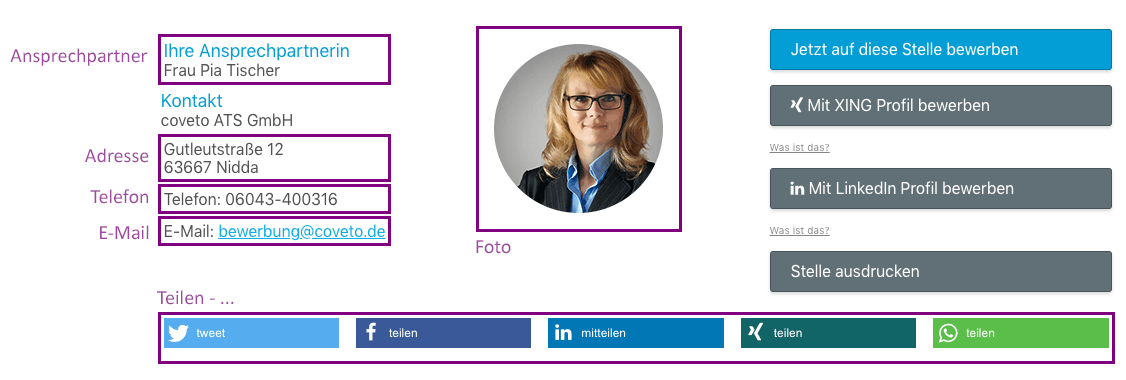Share on LinkedIn with mitteilen button
1126x380 pixels.
[x=636, y=333]
